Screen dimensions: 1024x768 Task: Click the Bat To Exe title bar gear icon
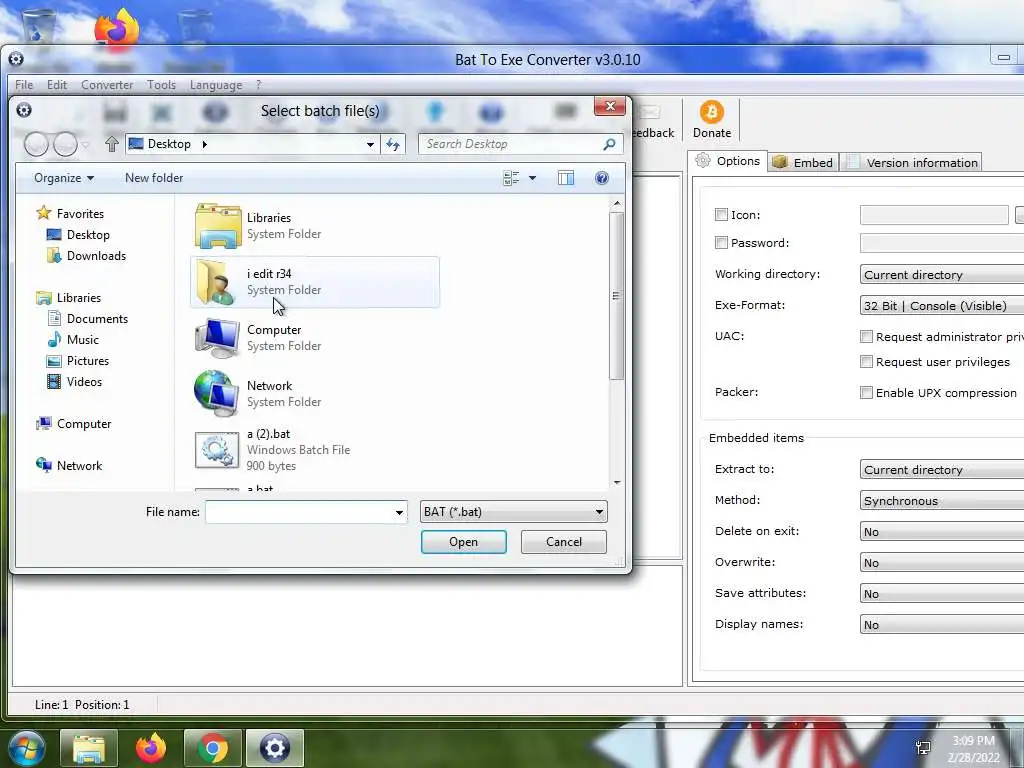tap(16, 59)
